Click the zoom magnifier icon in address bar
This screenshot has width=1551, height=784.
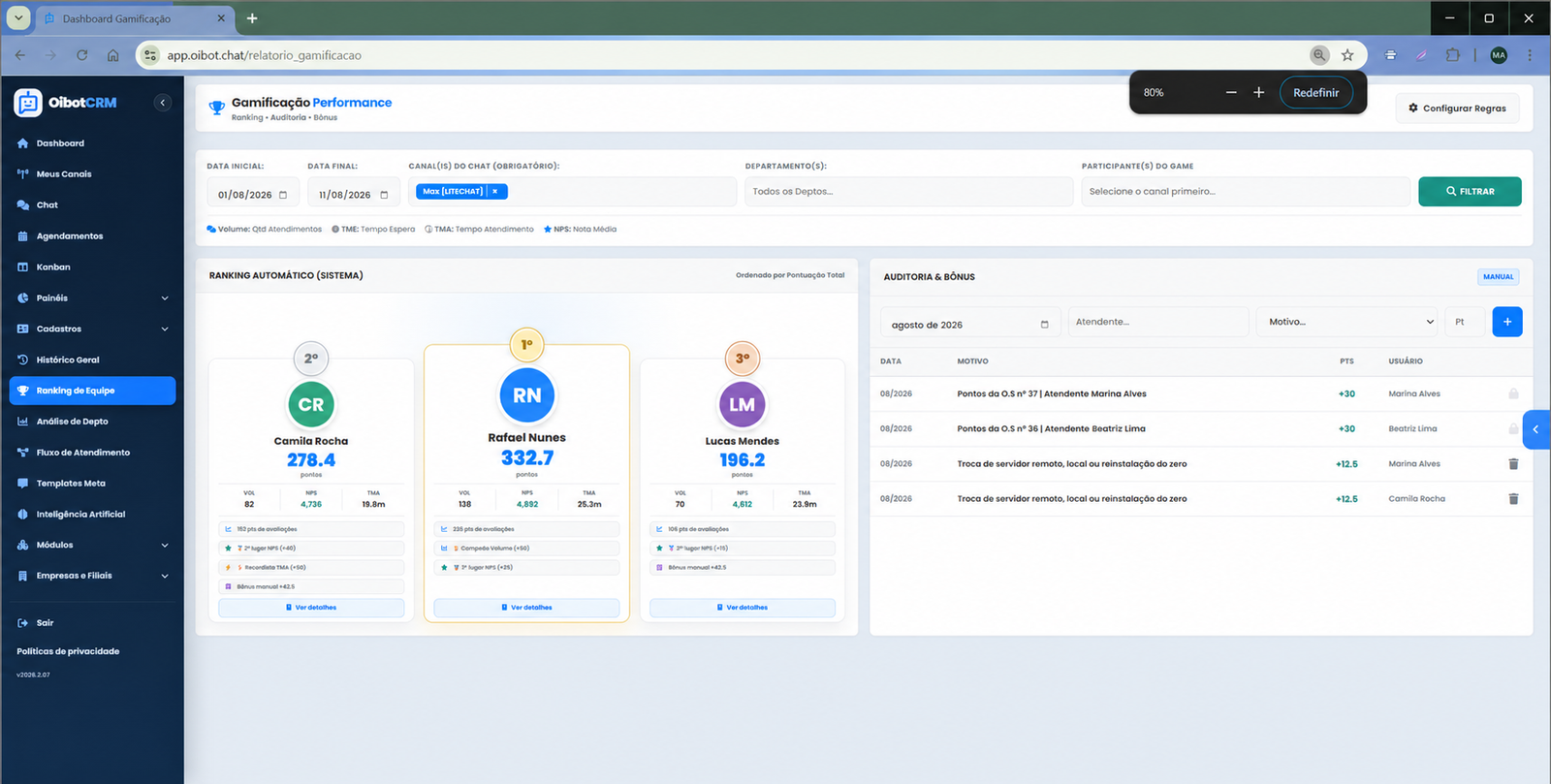1319,55
